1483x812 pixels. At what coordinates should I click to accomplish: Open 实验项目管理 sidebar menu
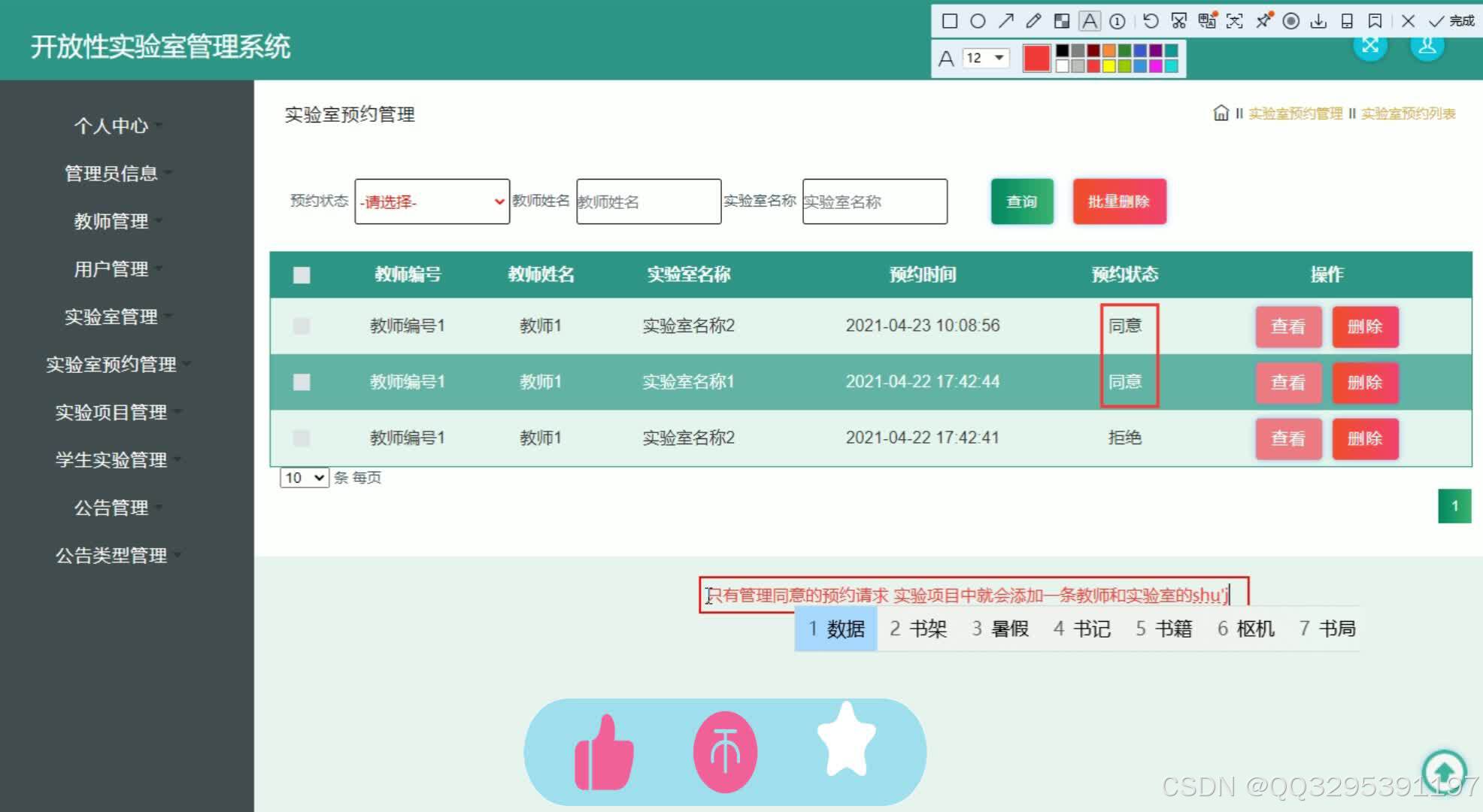[x=111, y=412]
